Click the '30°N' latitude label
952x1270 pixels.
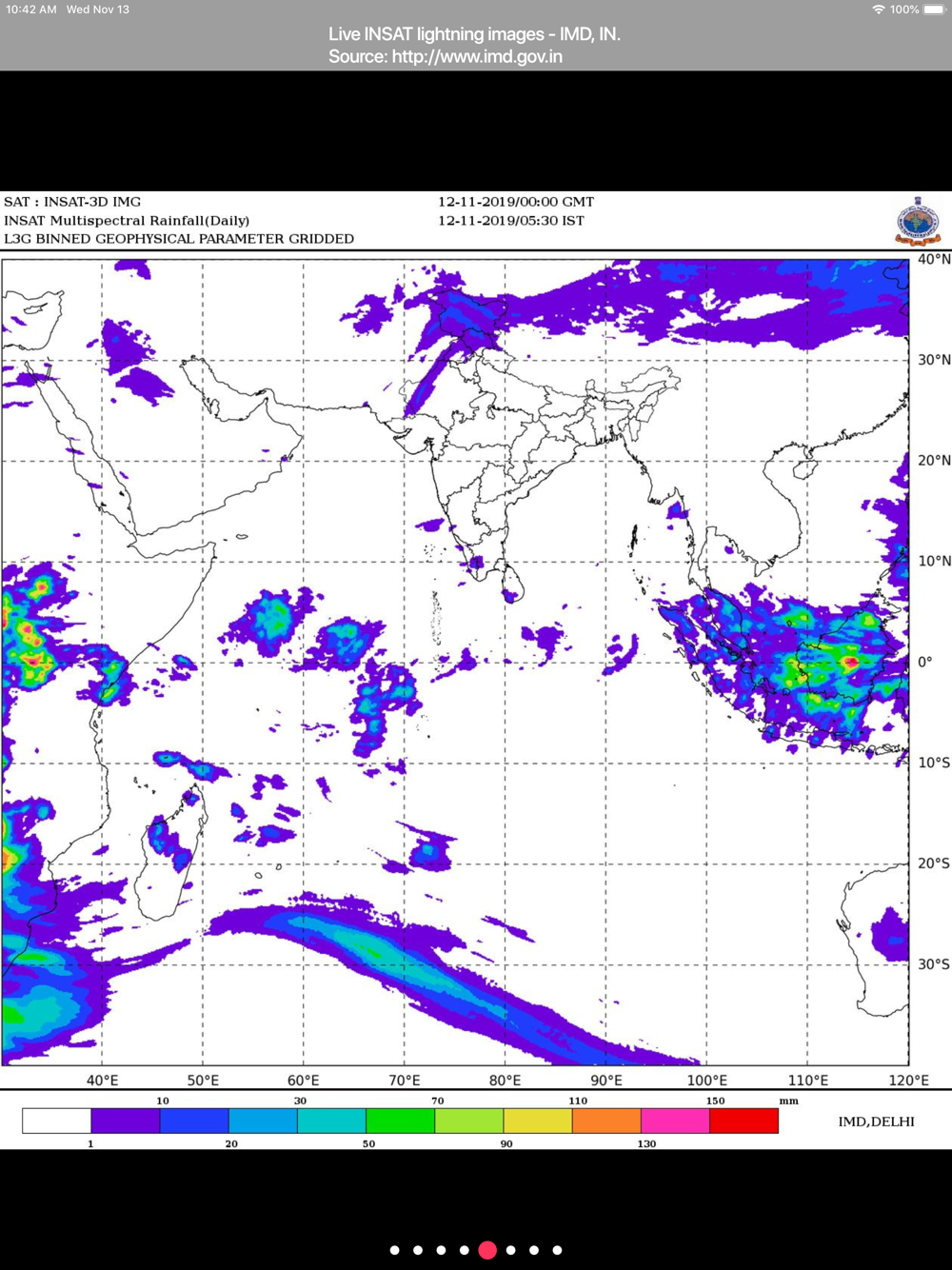coord(934,360)
